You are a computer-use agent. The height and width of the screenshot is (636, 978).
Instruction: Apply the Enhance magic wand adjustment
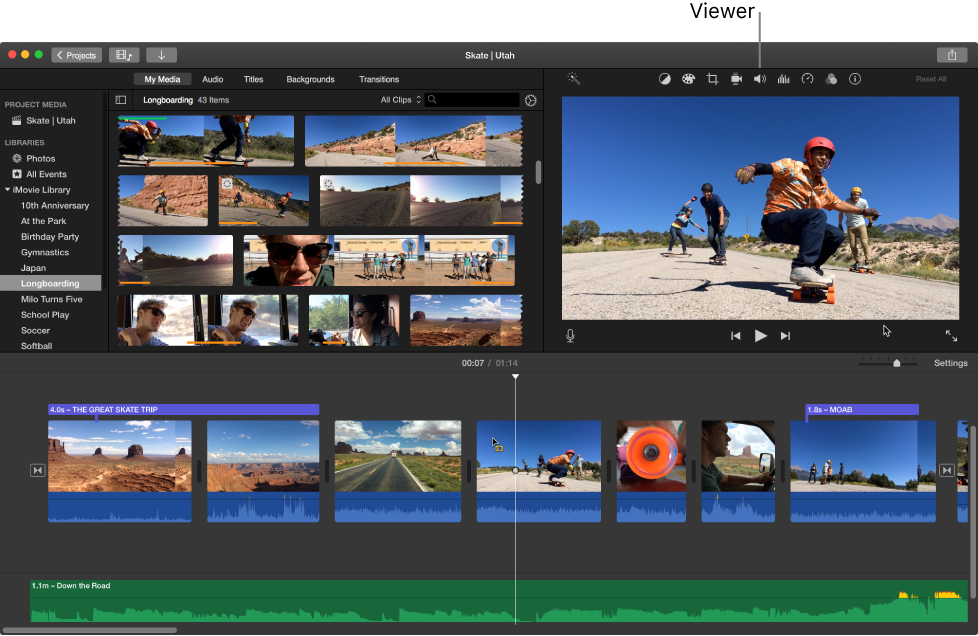574,79
